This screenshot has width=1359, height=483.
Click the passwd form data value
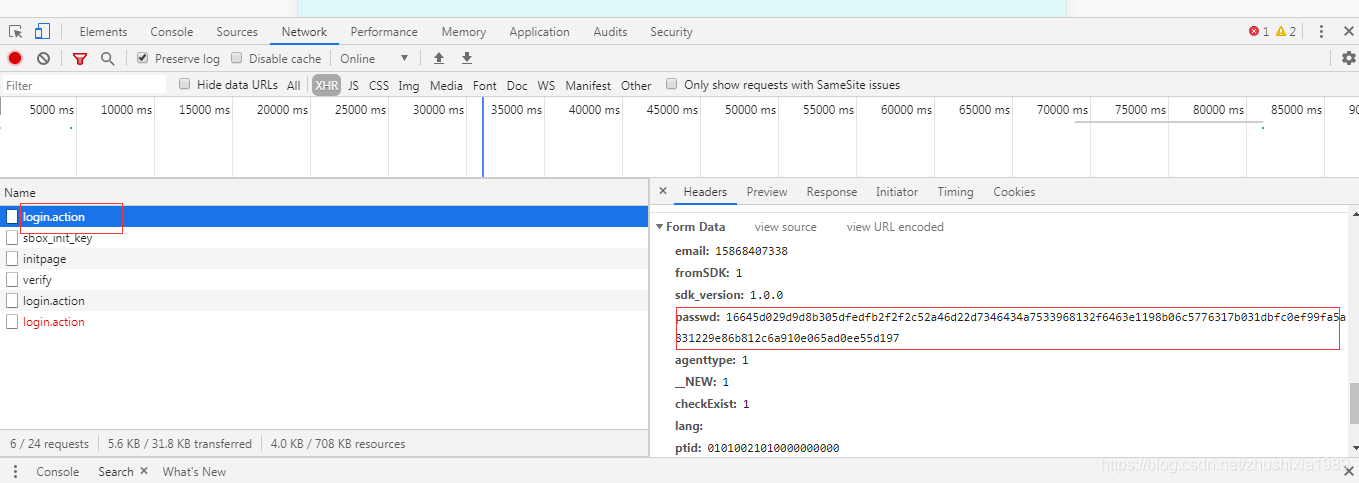point(1011,328)
